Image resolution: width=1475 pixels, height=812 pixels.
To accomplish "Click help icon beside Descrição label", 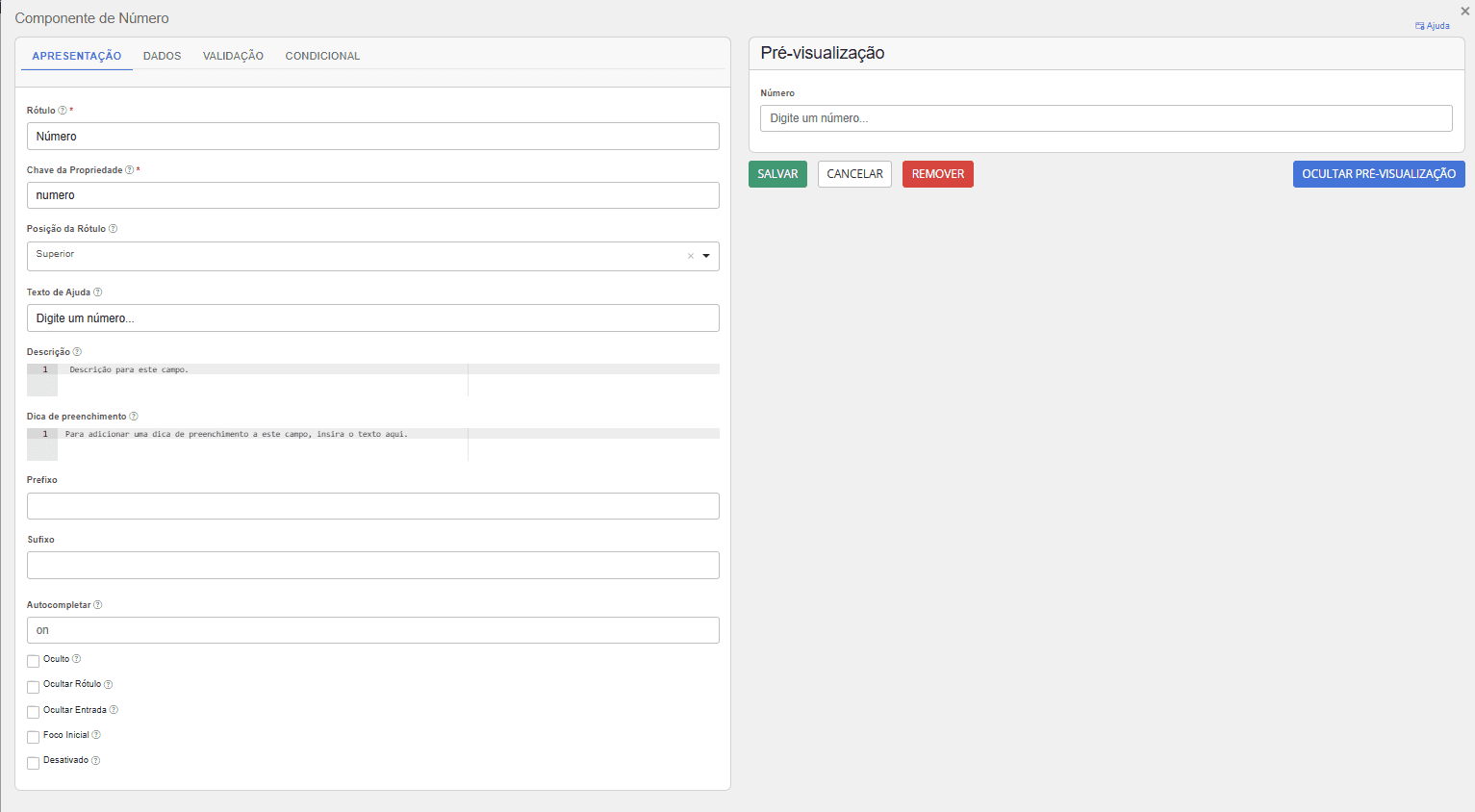I will click(x=77, y=352).
